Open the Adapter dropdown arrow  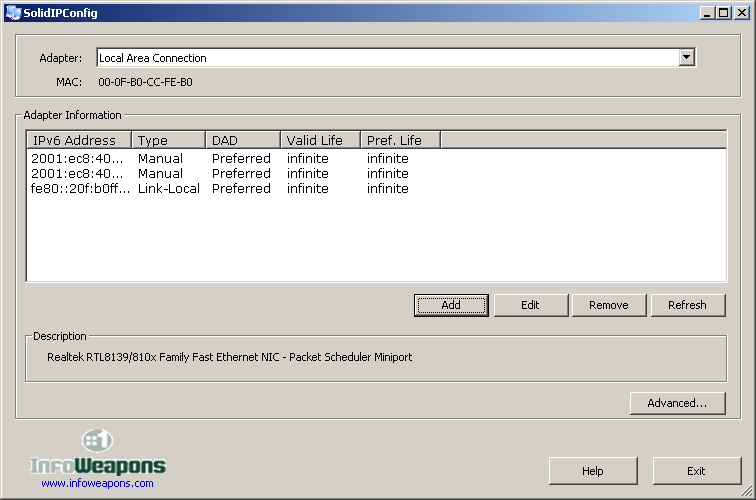(687, 57)
